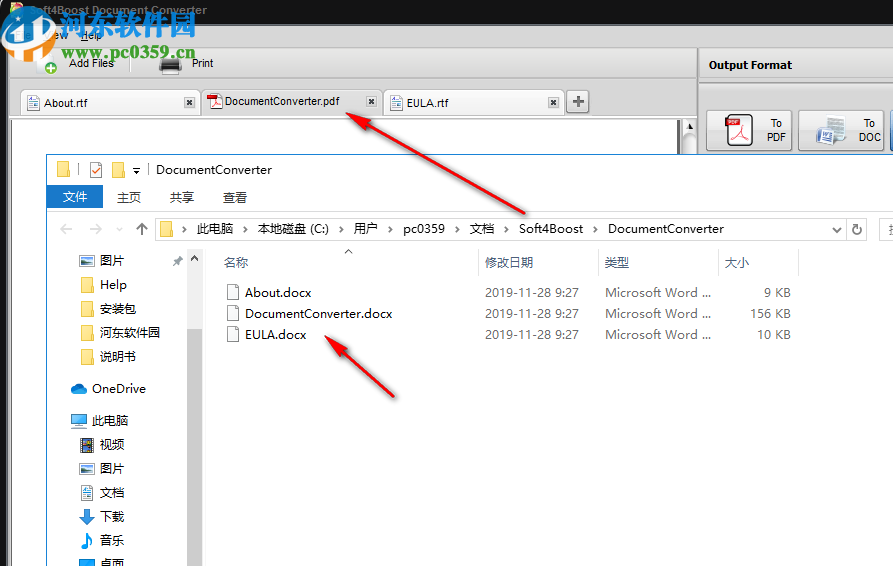893x566 pixels.
Task: Click 文档 in the address path
Action: coord(482,229)
